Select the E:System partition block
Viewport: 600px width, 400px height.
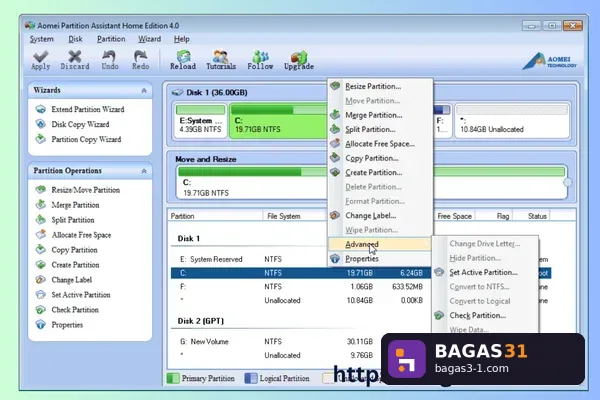(x=200, y=120)
